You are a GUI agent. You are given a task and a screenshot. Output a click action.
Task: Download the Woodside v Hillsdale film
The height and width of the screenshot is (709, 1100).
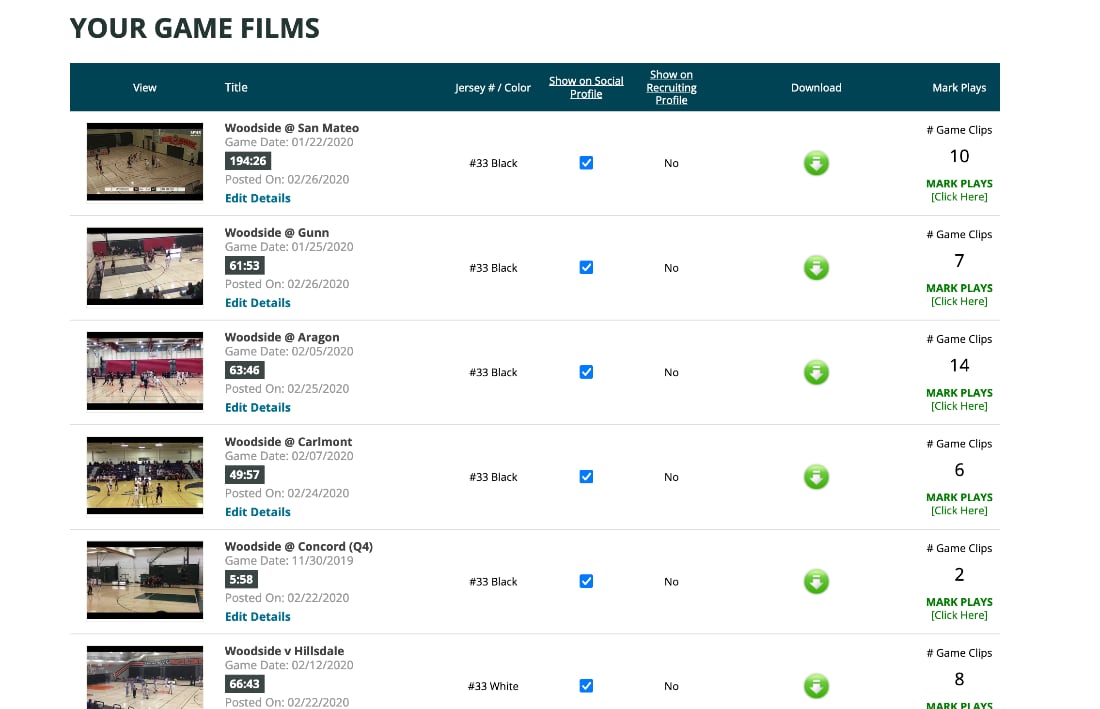pyautogui.click(x=816, y=686)
